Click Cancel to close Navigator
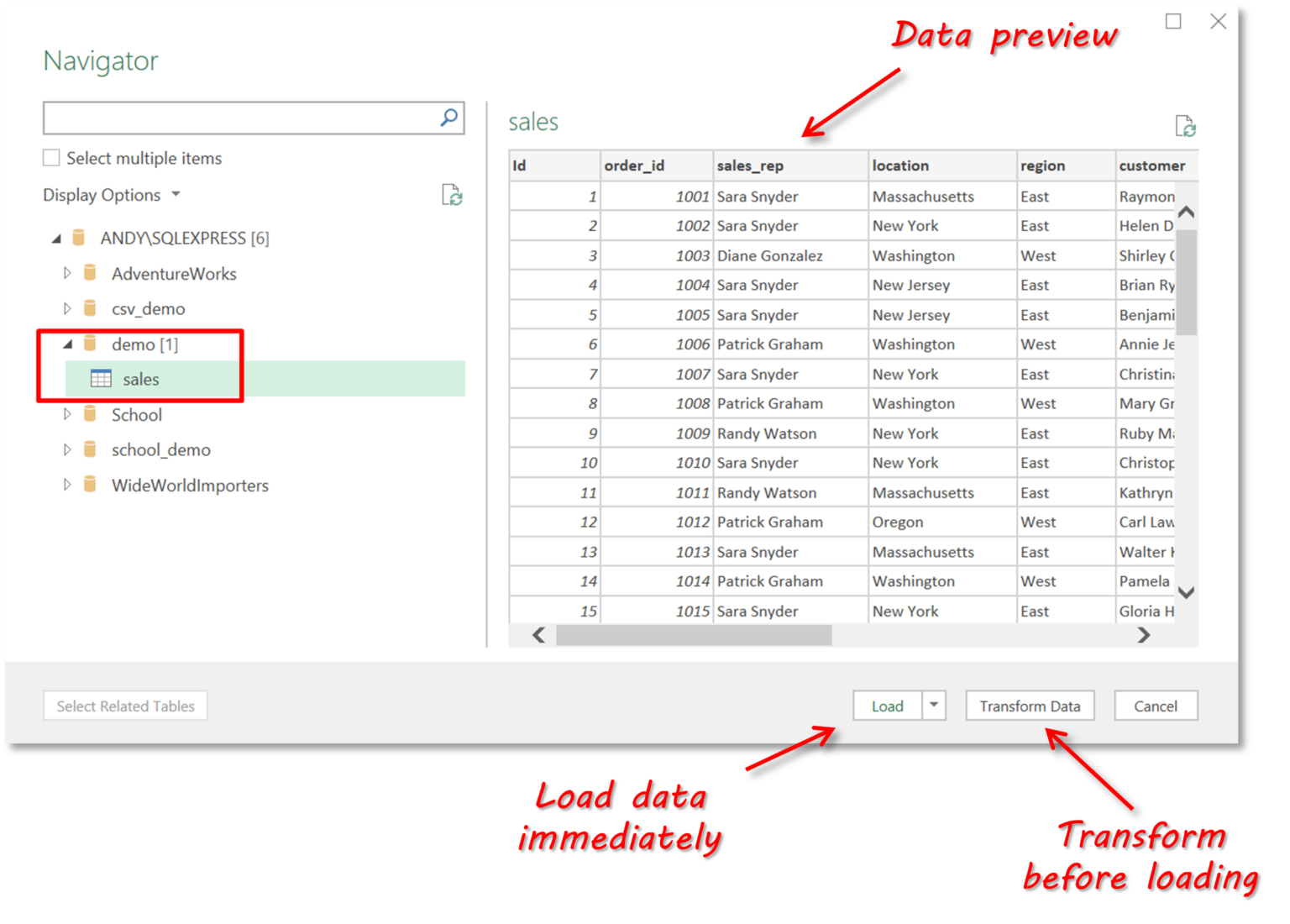1290x924 pixels. 1156,706
